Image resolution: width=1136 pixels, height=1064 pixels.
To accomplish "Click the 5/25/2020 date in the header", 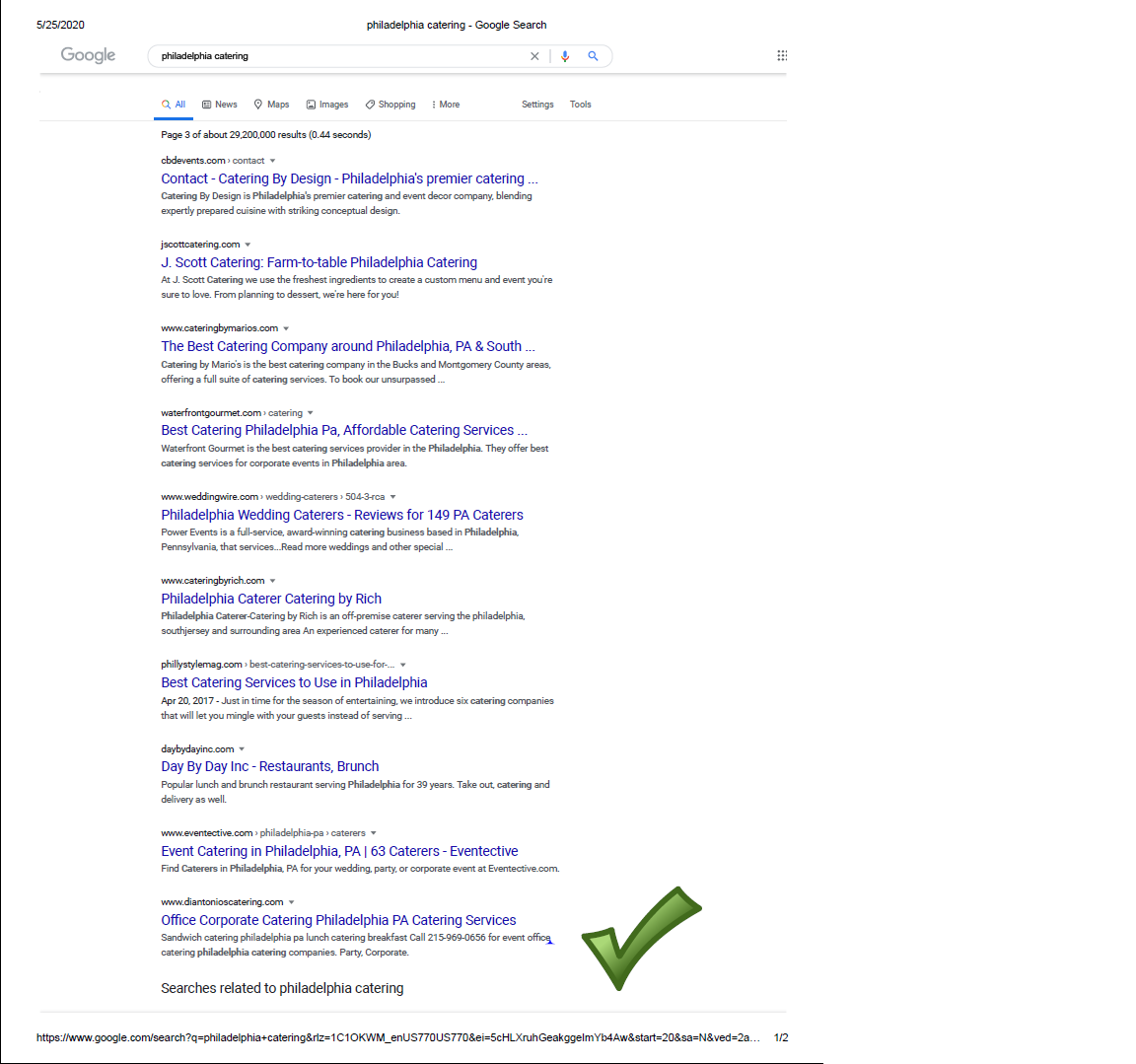I will [x=60, y=25].
